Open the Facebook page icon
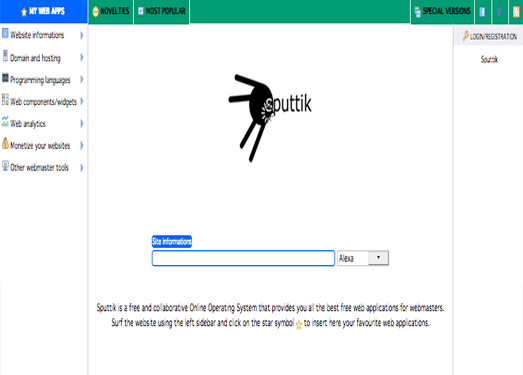 click(482, 12)
